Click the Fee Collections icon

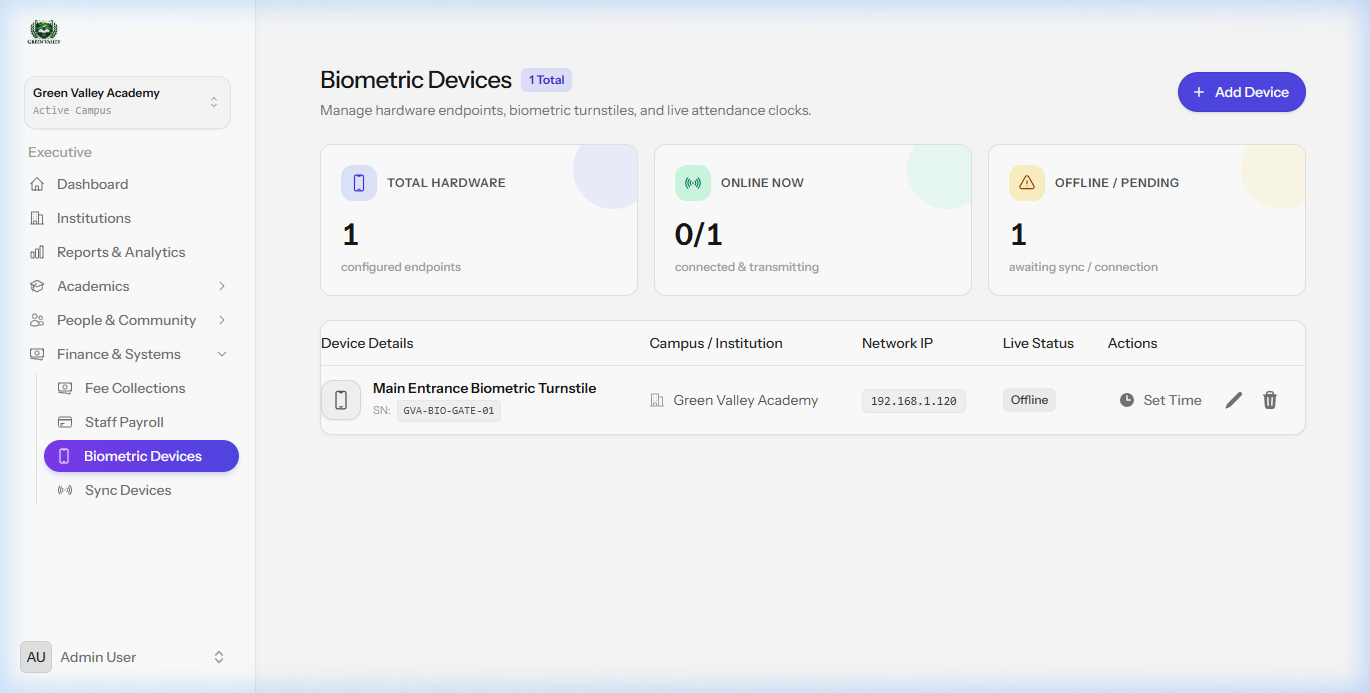coord(65,388)
